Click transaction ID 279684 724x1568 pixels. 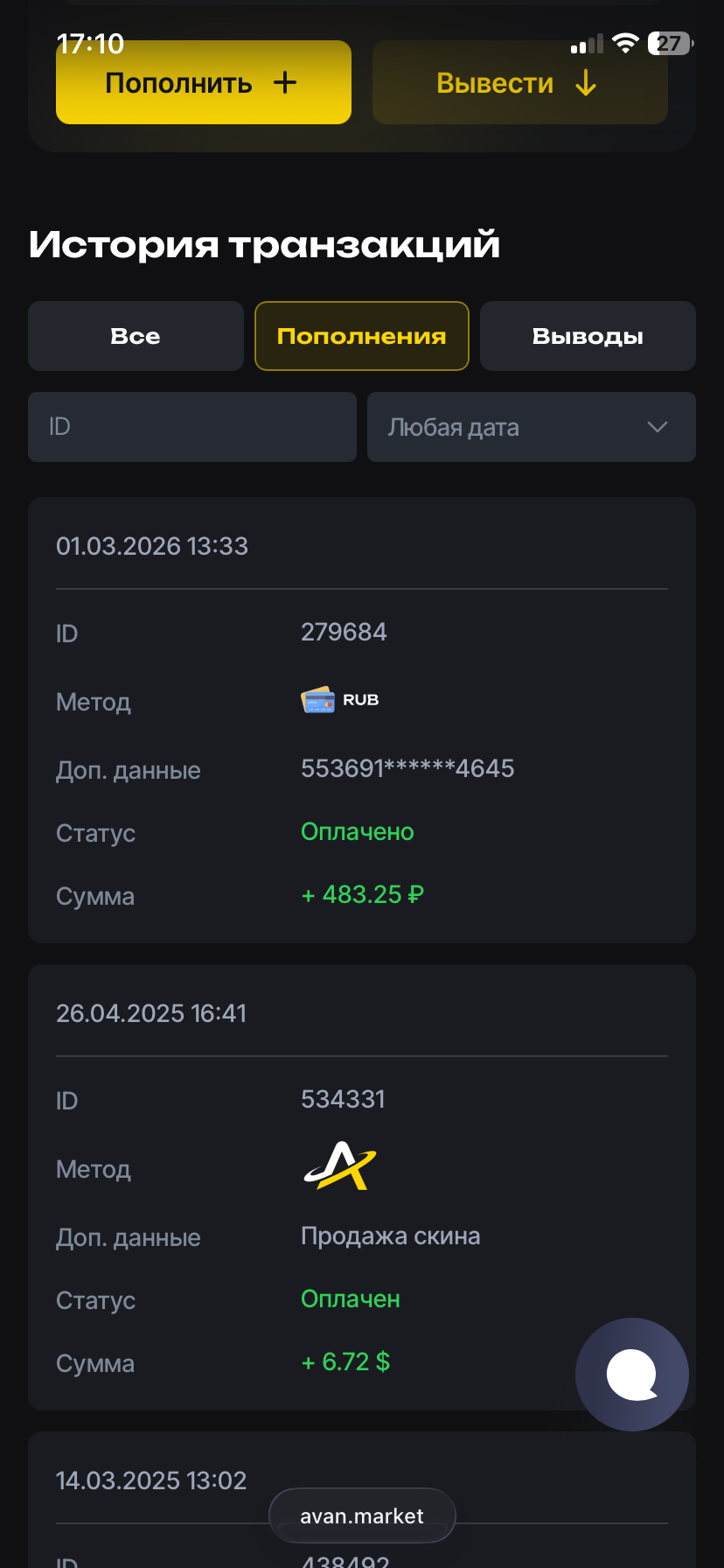click(344, 632)
